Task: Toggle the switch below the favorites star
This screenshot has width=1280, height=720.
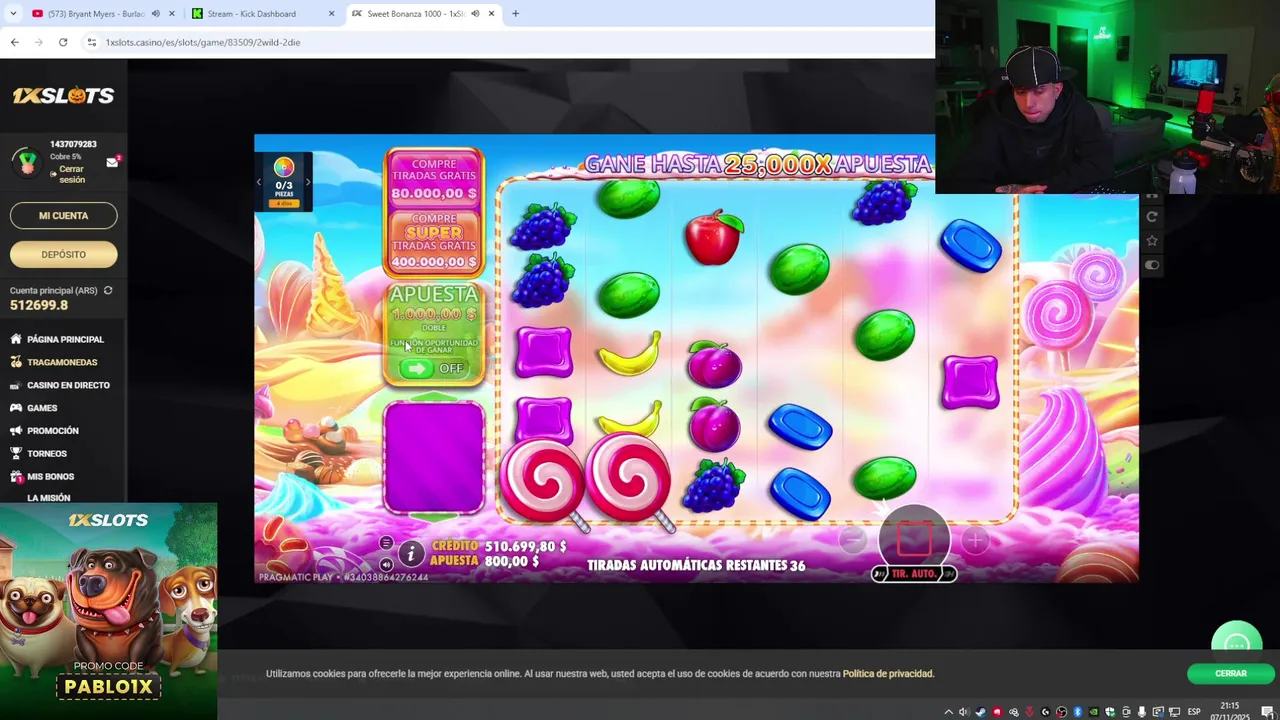Action: [x=1152, y=265]
